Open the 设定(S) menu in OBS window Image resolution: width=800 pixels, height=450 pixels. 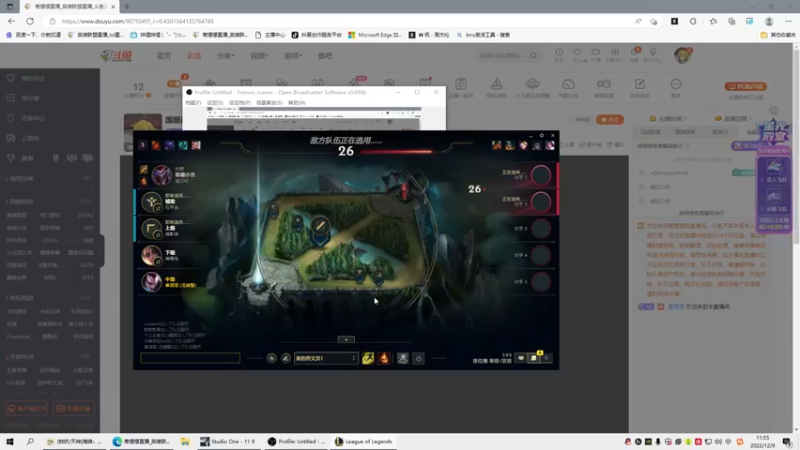[215, 103]
